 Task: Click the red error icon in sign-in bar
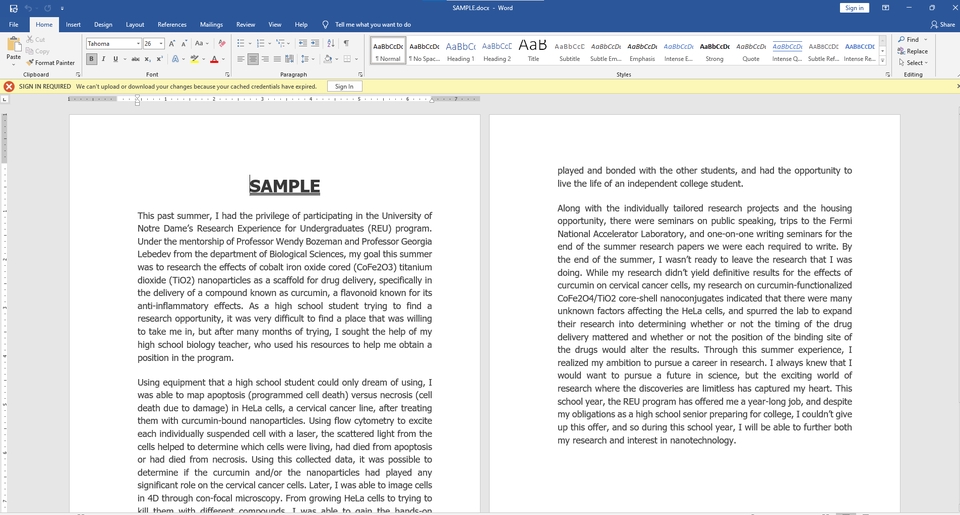tap(9, 86)
